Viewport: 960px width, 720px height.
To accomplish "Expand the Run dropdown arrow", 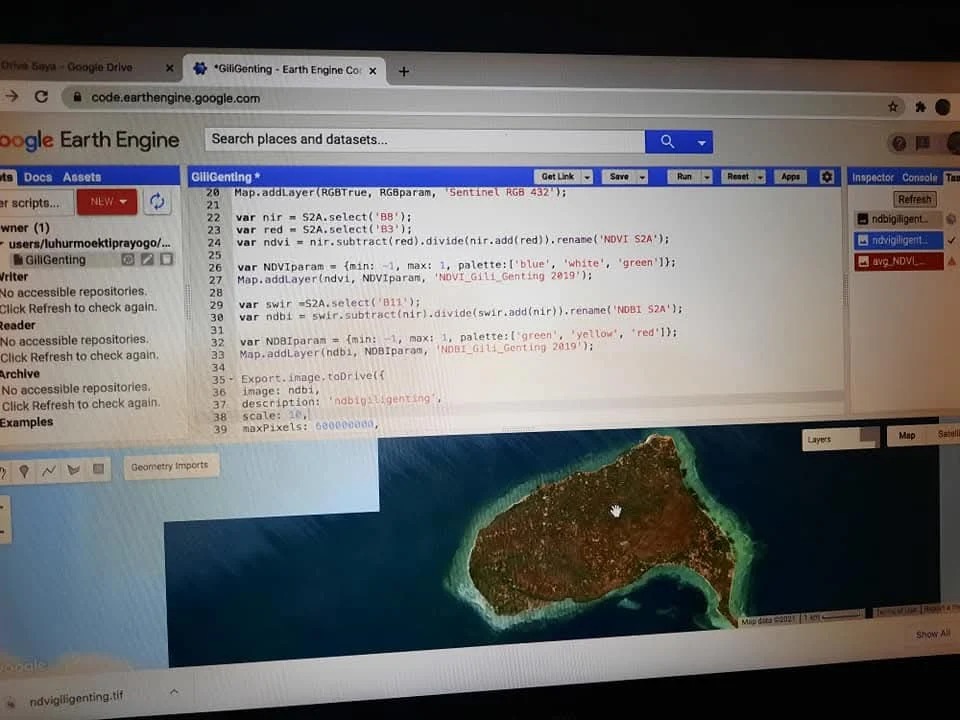I will pyautogui.click(x=707, y=178).
